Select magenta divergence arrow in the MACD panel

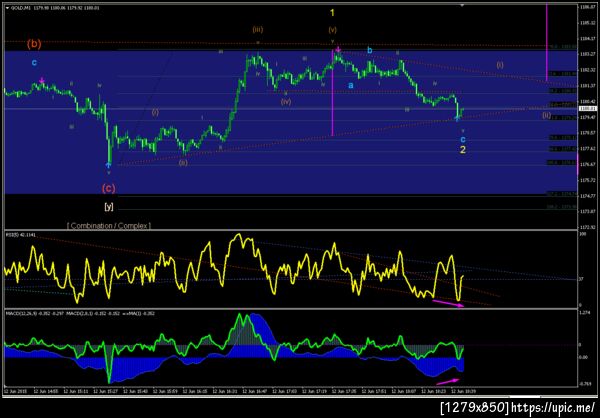(448, 381)
